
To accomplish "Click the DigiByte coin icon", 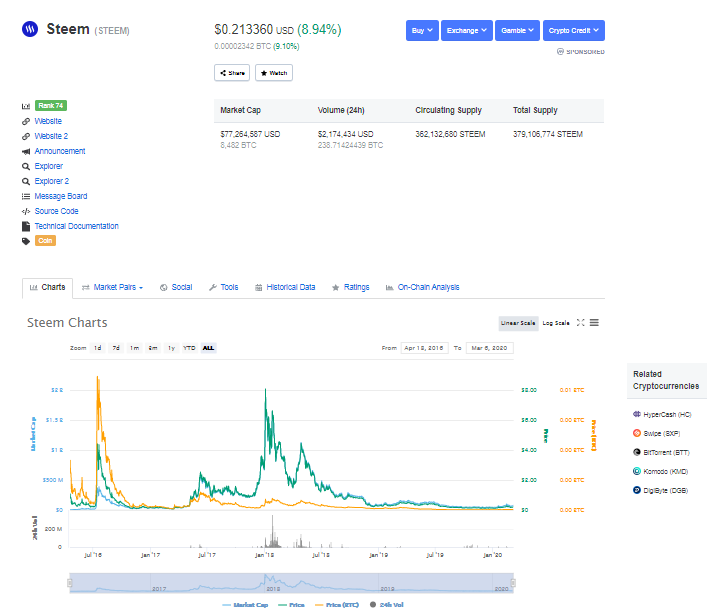I will (637, 491).
